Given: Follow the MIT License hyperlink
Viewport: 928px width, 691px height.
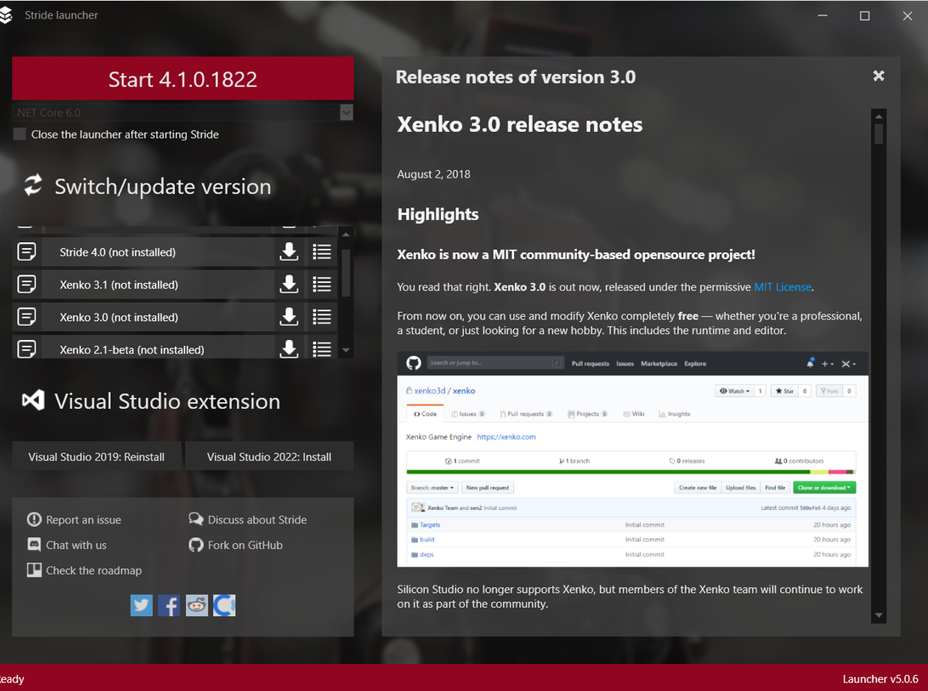Looking at the screenshot, I should click(x=782, y=287).
